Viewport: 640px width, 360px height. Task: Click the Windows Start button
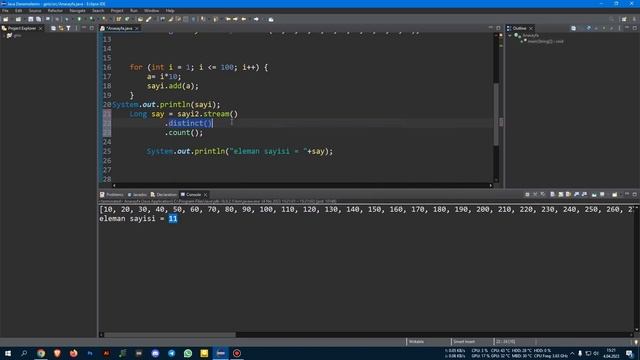pos(8,353)
